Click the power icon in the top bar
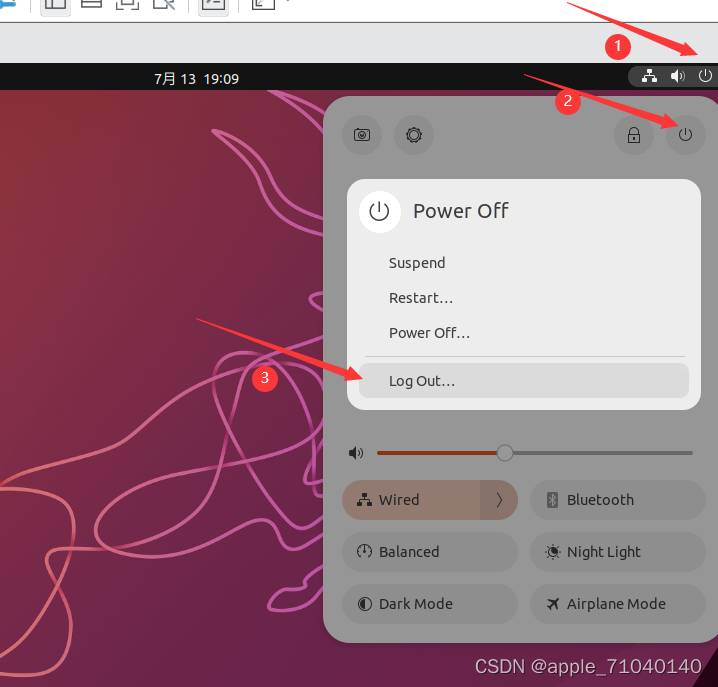Viewport: 718px width, 687px height. [705, 76]
